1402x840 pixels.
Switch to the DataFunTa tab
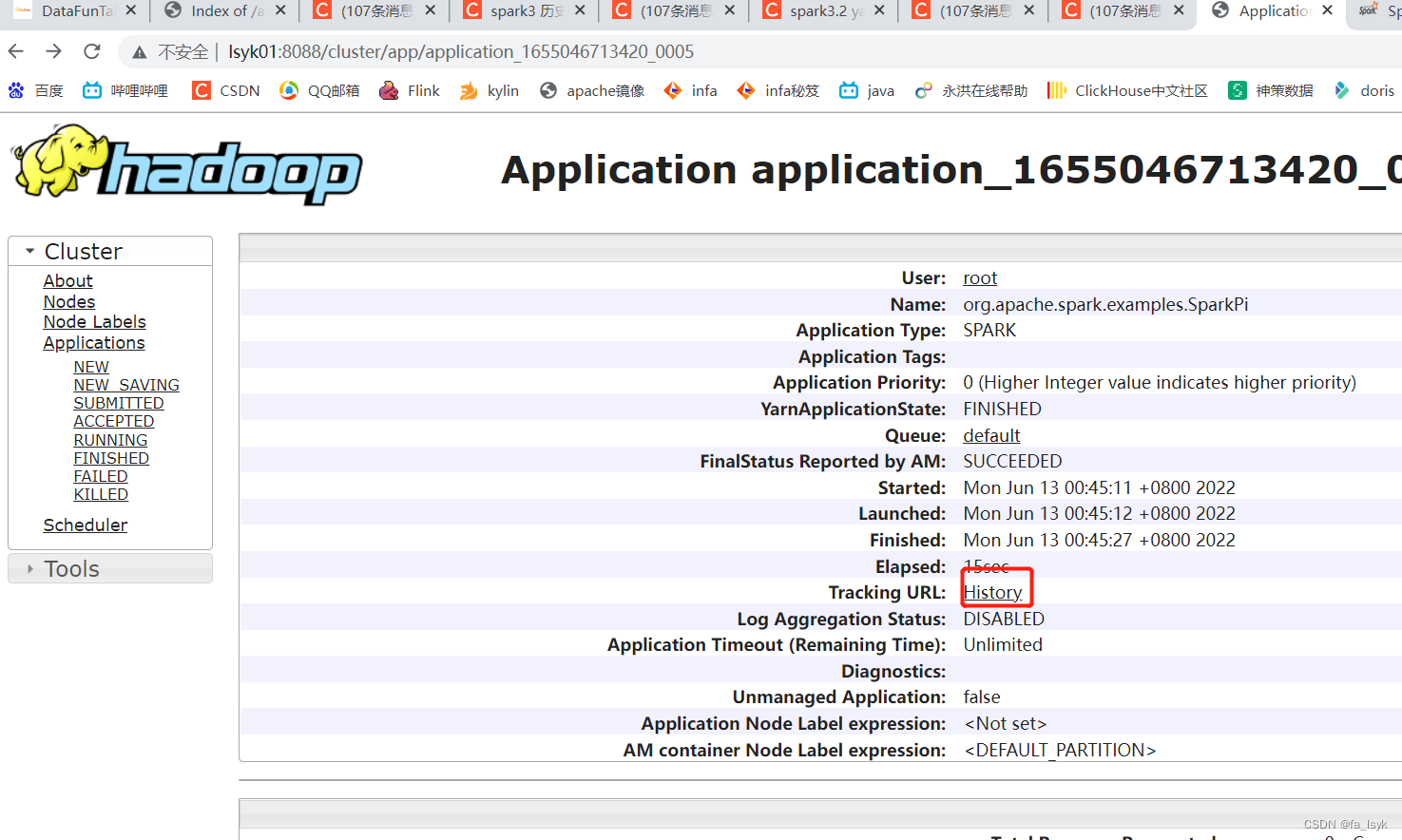[x=76, y=10]
